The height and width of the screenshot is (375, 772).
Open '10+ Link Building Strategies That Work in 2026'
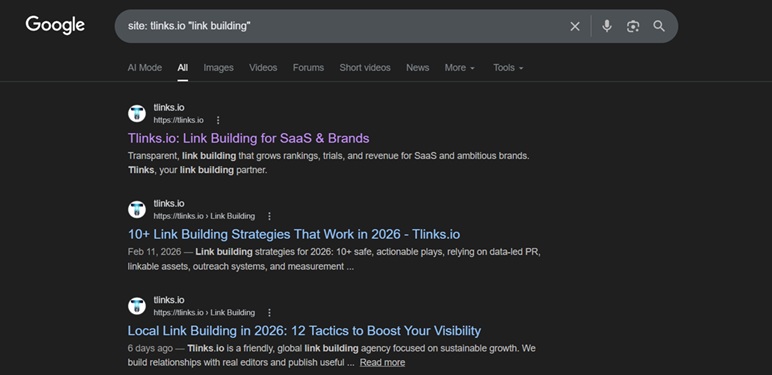pos(294,234)
